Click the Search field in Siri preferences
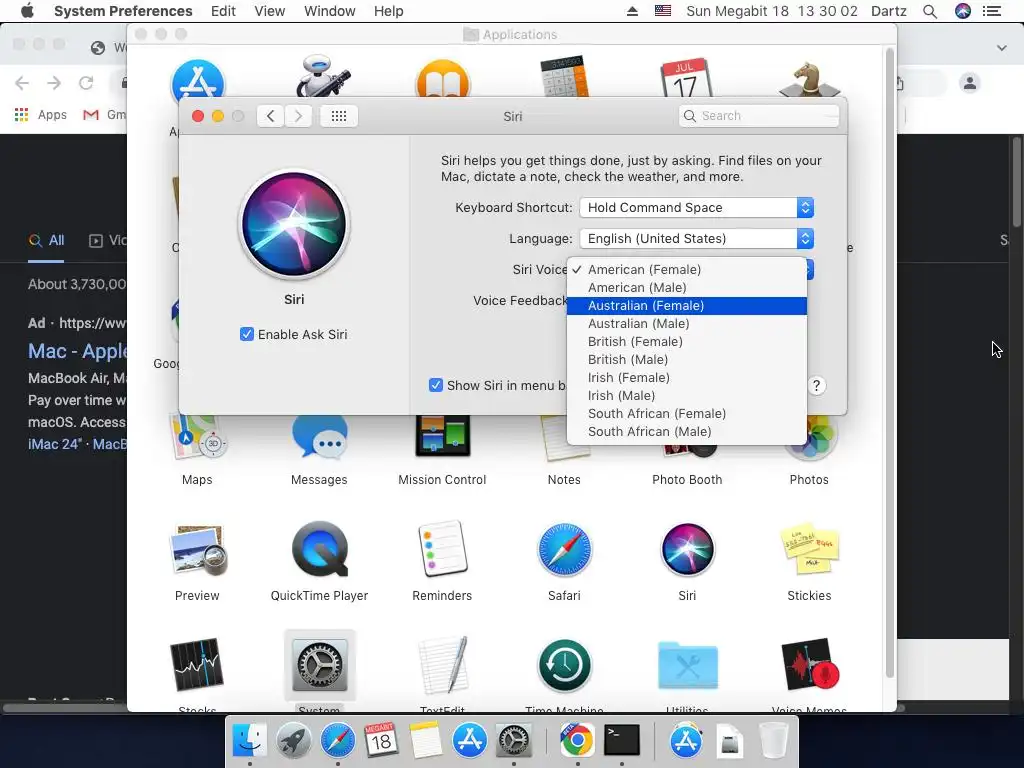 pos(758,116)
